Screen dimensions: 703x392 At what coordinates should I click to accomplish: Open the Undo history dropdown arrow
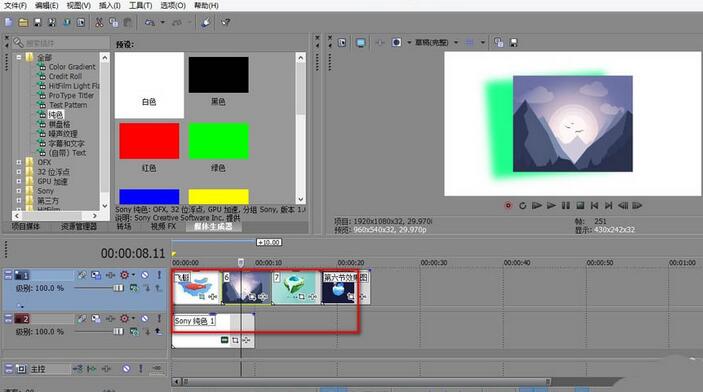click(162, 22)
